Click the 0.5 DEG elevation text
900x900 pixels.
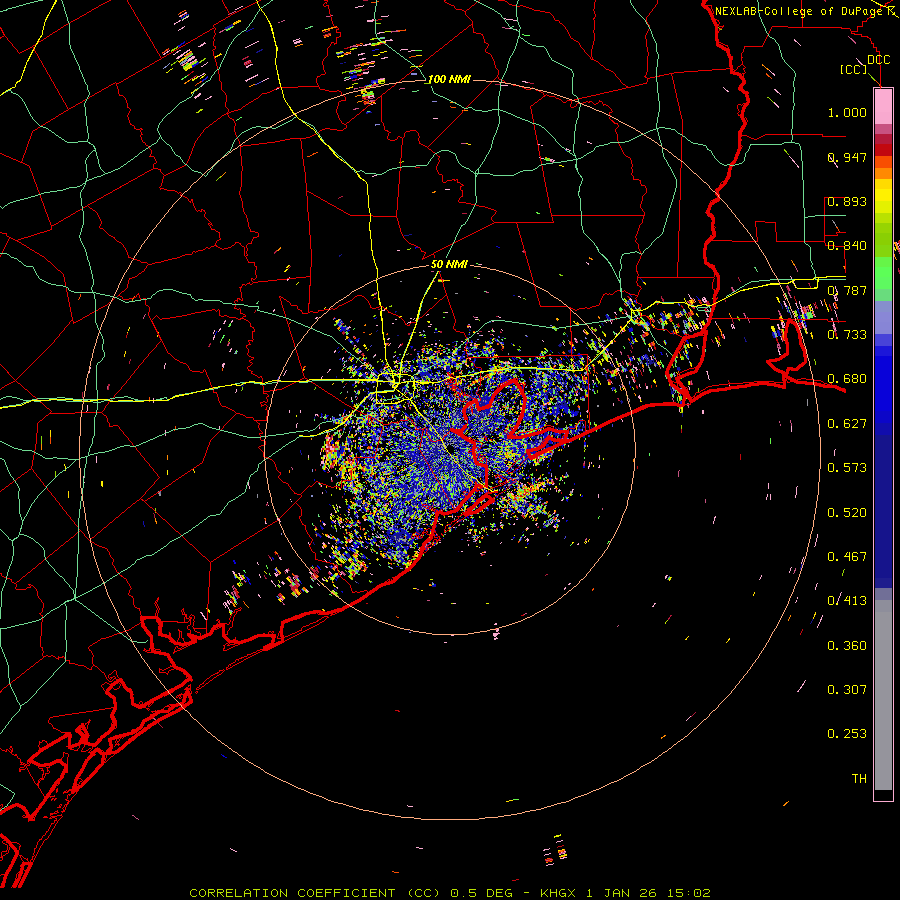click(x=482, y=893)
